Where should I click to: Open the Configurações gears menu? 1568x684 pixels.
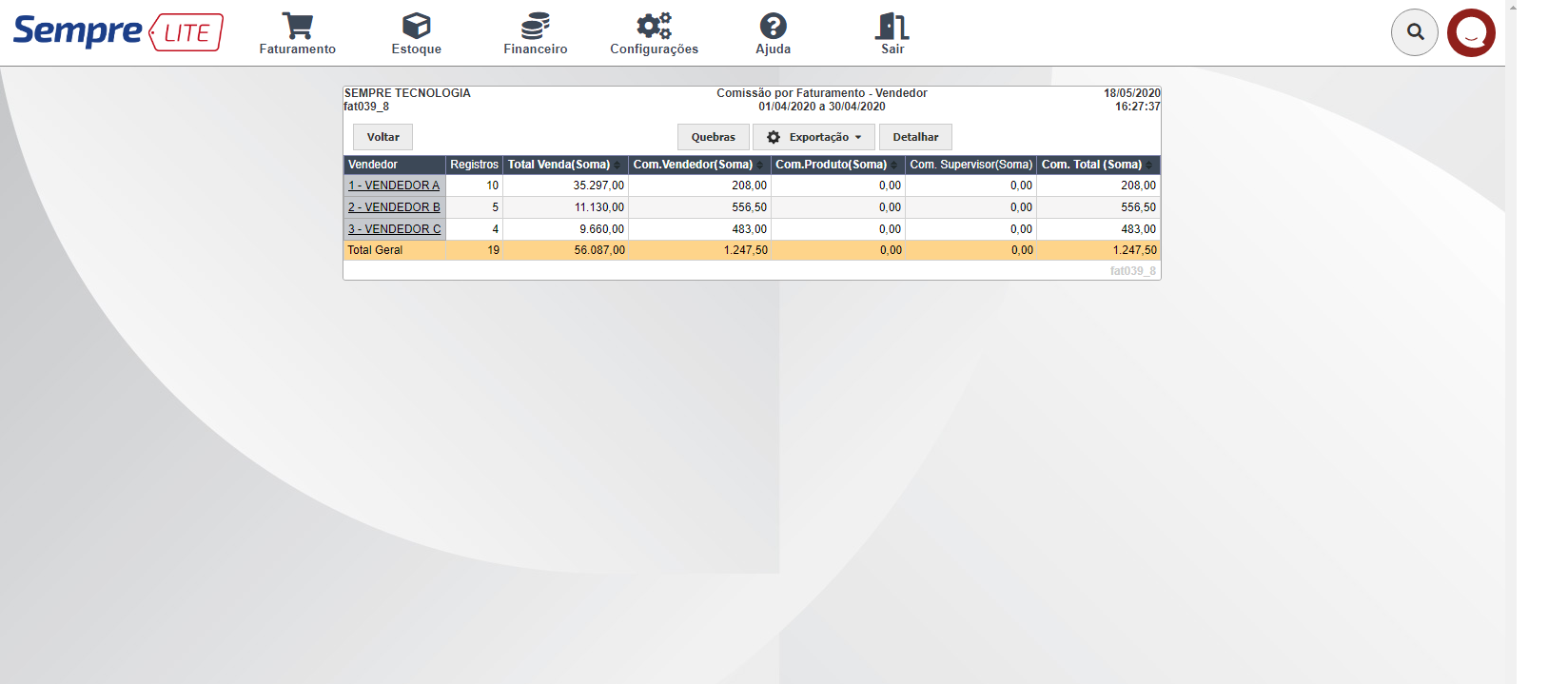point(654,33)
